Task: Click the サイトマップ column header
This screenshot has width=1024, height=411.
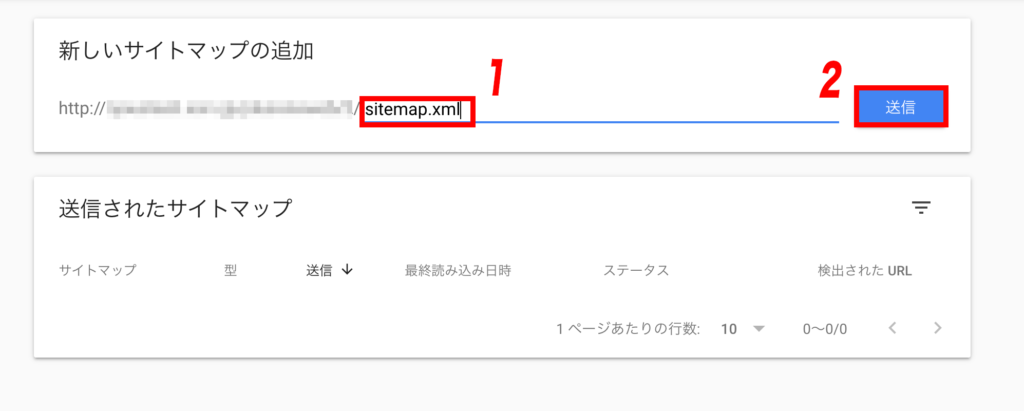Action: (97, 271)
